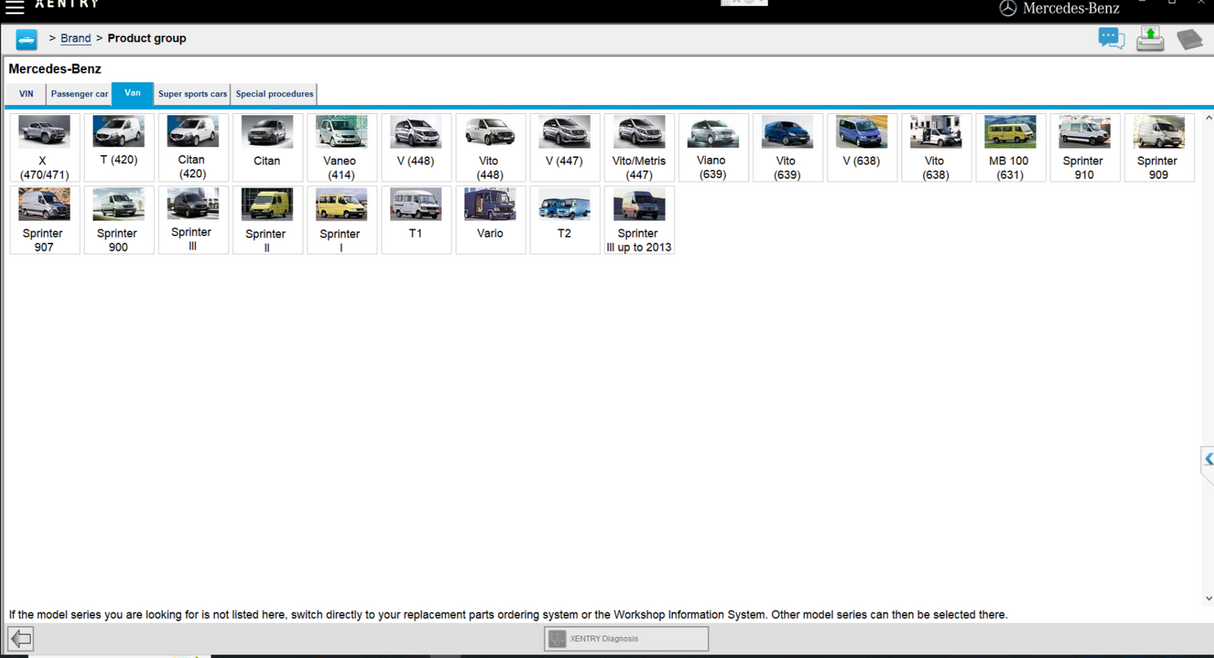Pick the Vario model tile
The width and height of the screenshot is (1214, 658).
[490, 220]
